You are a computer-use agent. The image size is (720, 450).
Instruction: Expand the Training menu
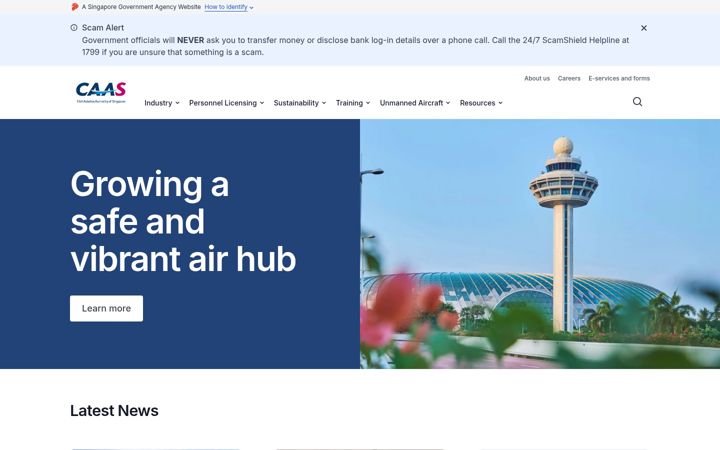[x=353, y=103]
